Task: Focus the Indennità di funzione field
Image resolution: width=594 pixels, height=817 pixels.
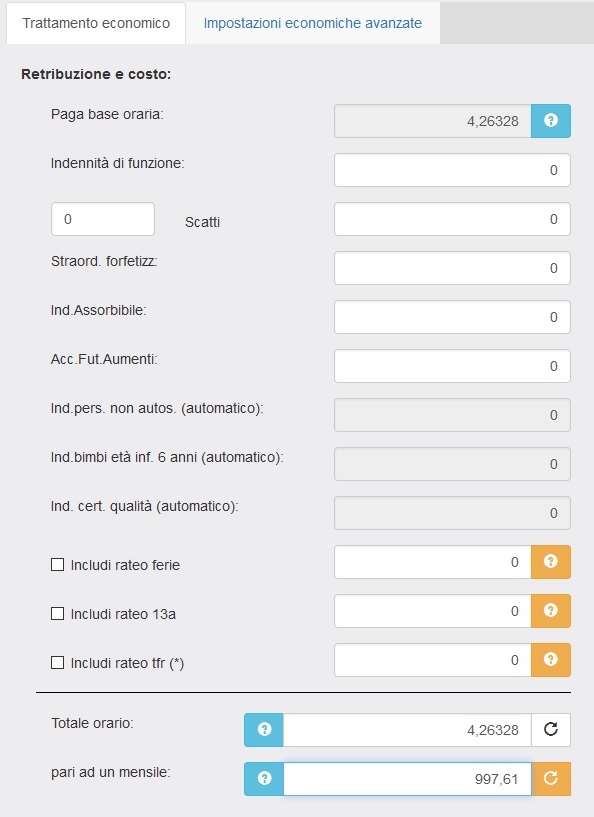Action: click(452, 170)
